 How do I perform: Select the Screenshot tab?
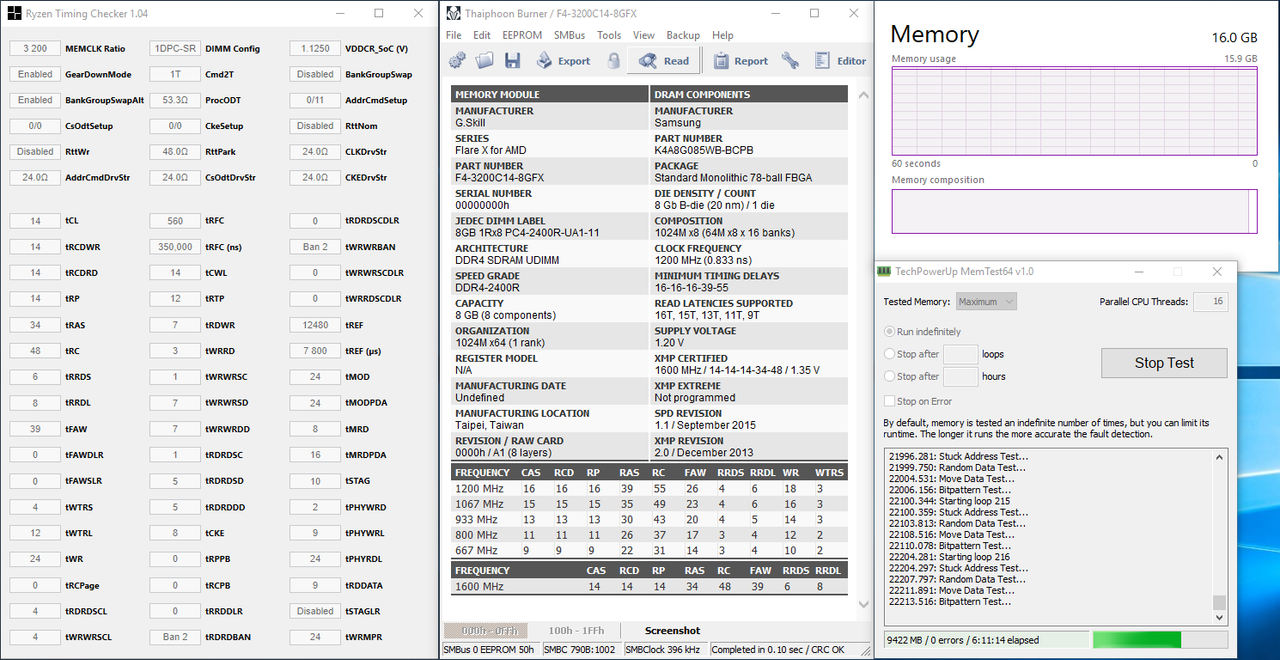672,631
